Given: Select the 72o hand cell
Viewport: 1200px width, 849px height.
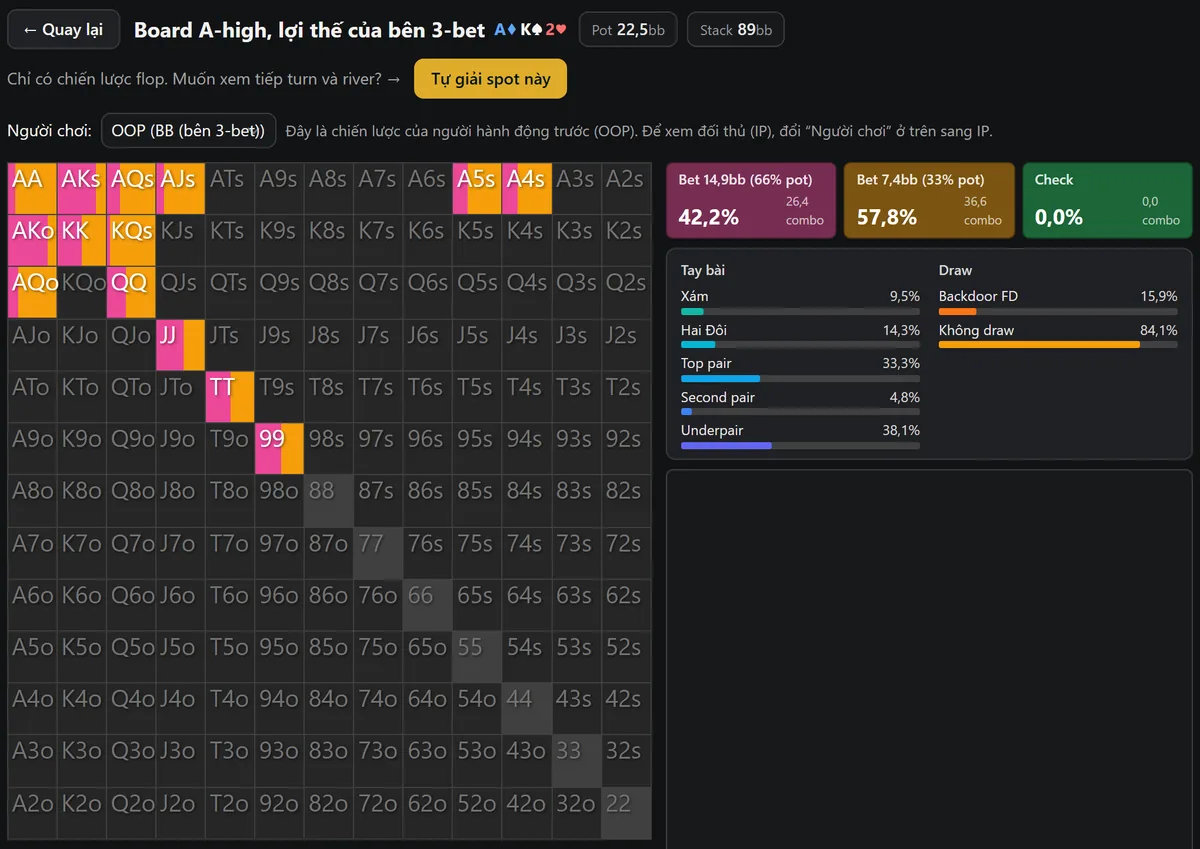Looking at the screenshot, I should tap(378, 813).
